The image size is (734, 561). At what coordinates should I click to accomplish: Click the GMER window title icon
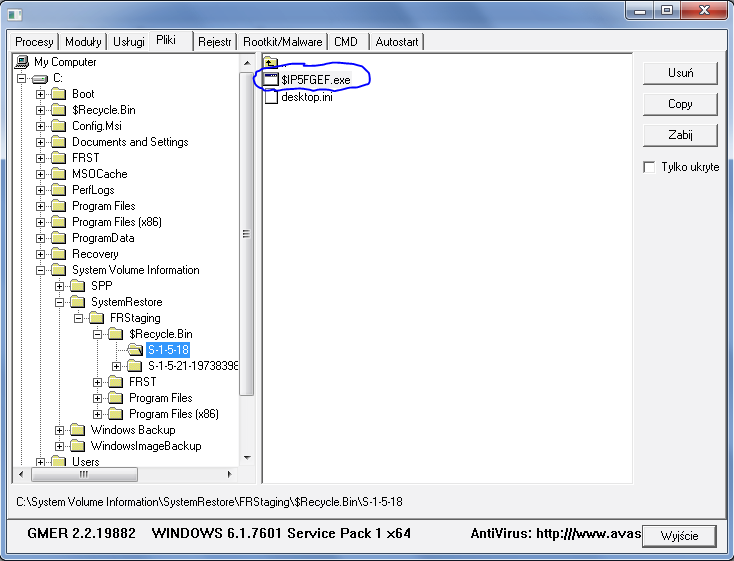15,15
